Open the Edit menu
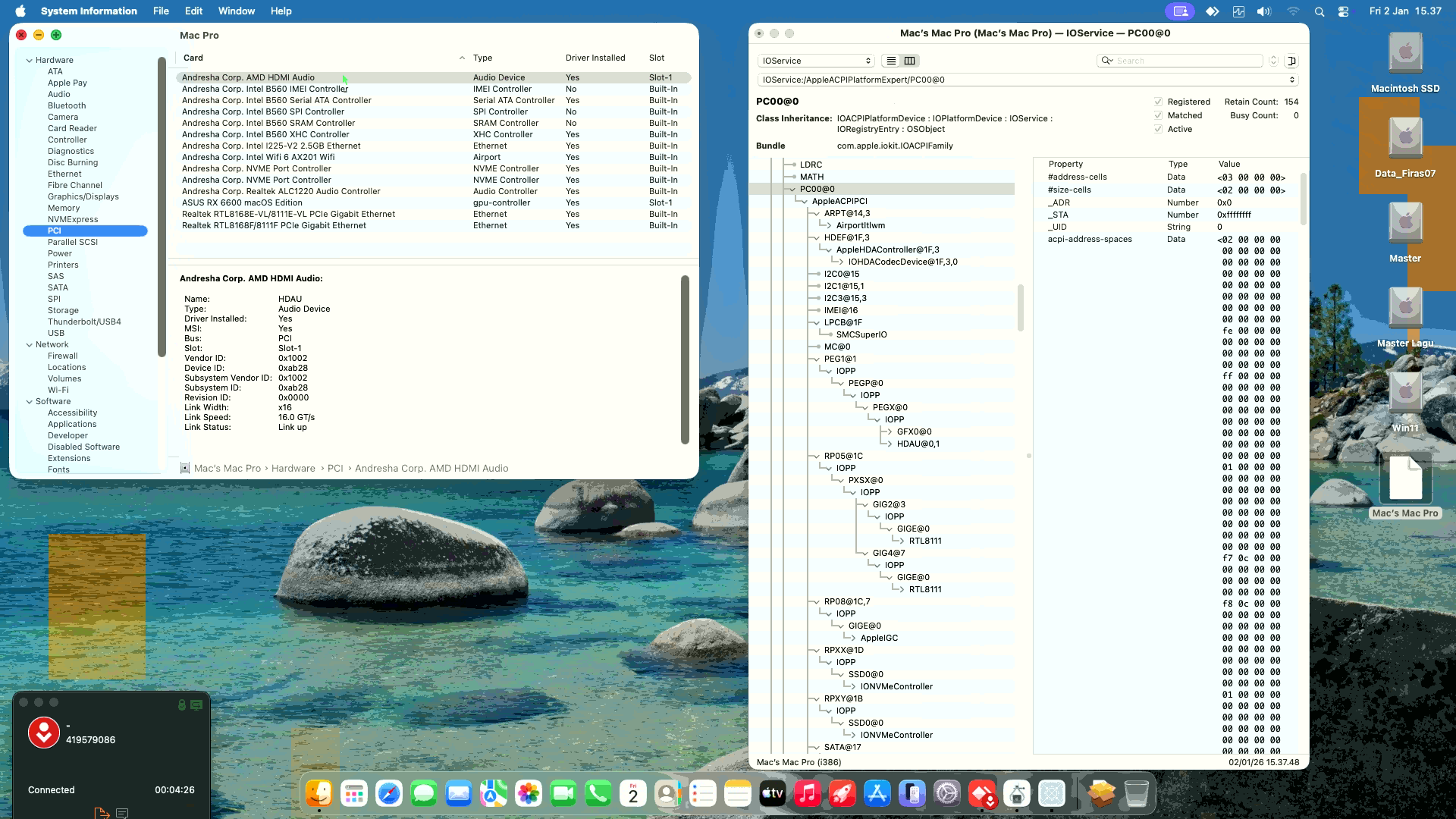The width and height of the screenshot is (1456, 819). (x=193, y=11)
